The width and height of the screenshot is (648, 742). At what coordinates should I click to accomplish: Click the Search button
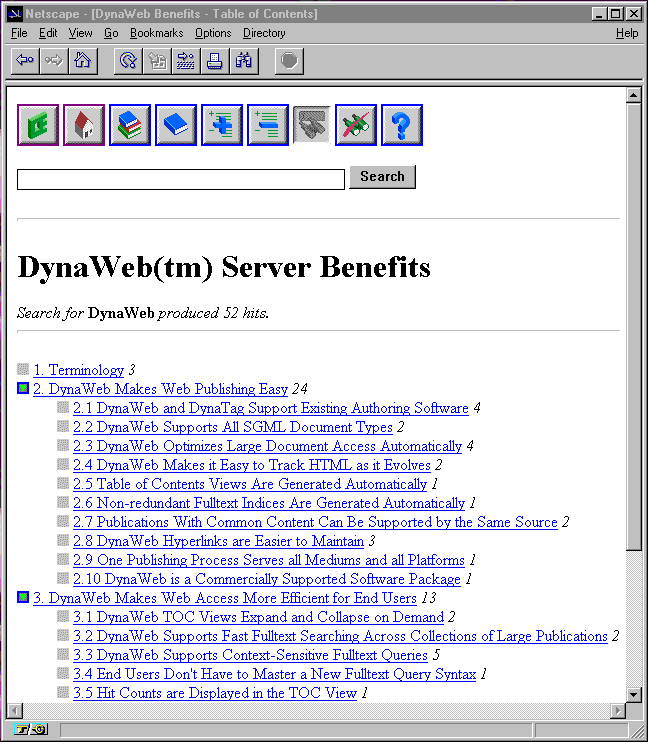382,177
